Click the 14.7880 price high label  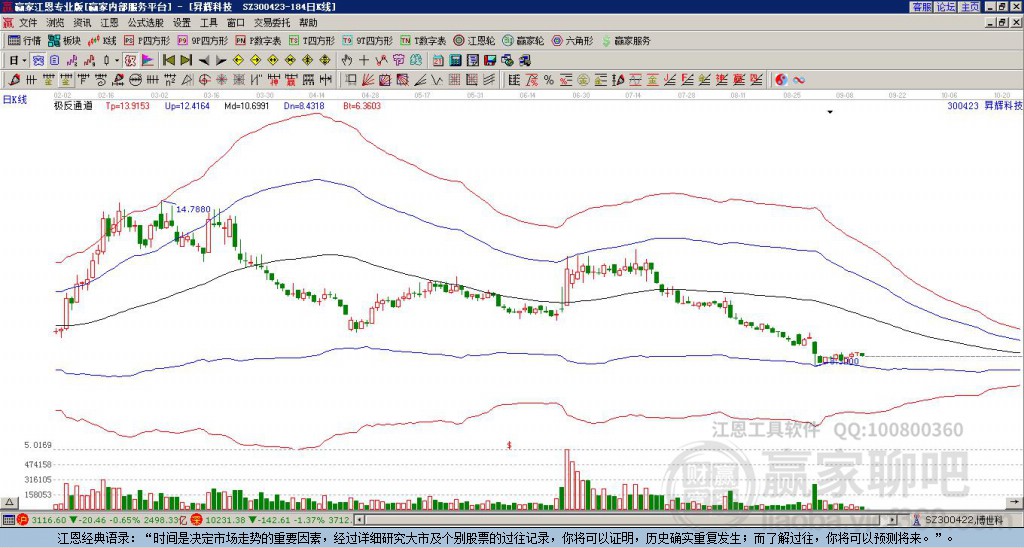[x=193, y=209]
